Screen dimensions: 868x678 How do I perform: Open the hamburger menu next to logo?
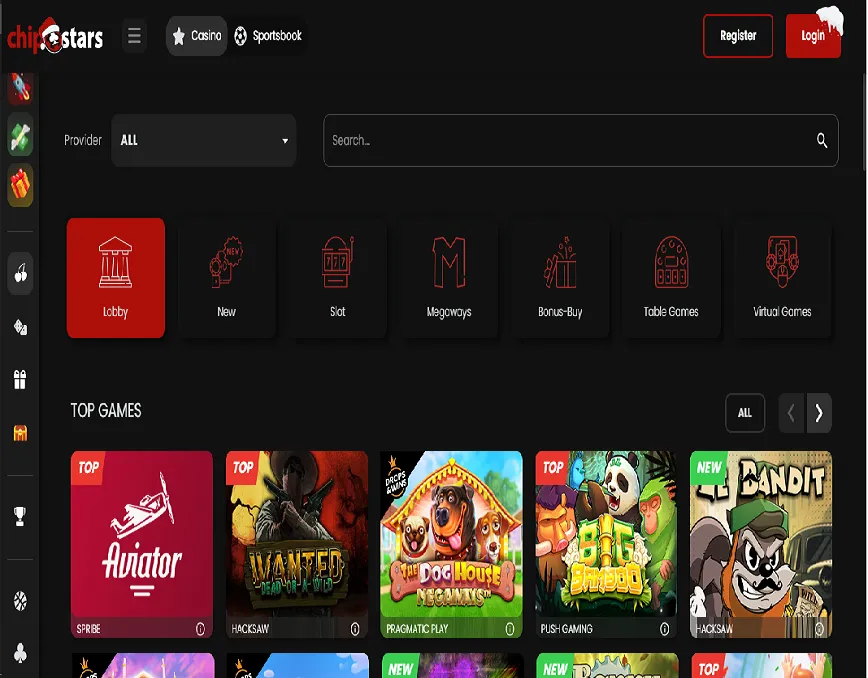(134, 37)
